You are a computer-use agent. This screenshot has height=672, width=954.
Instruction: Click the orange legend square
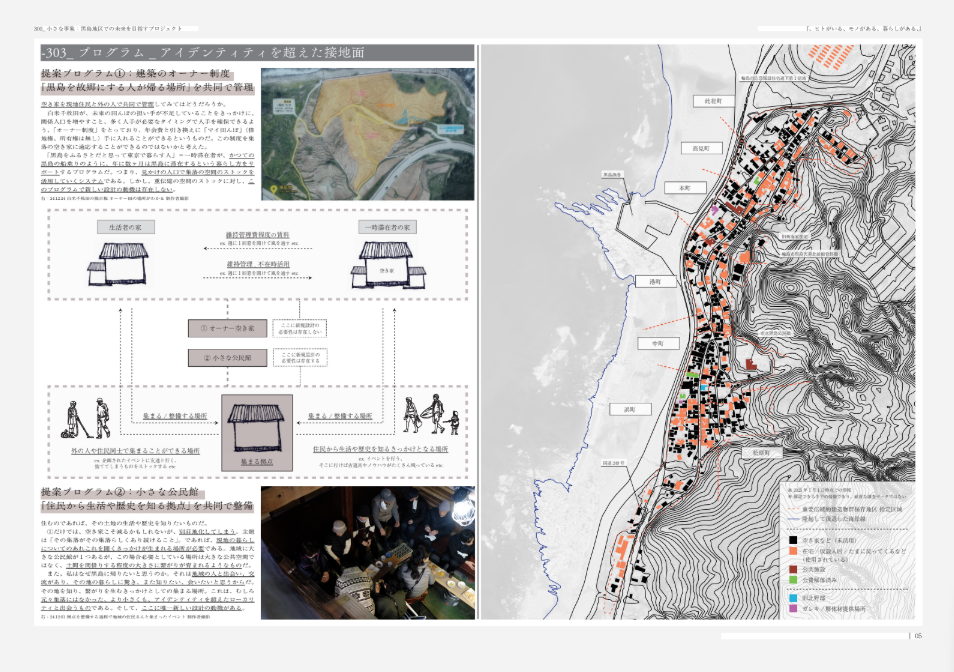click(x=793, y=551)
